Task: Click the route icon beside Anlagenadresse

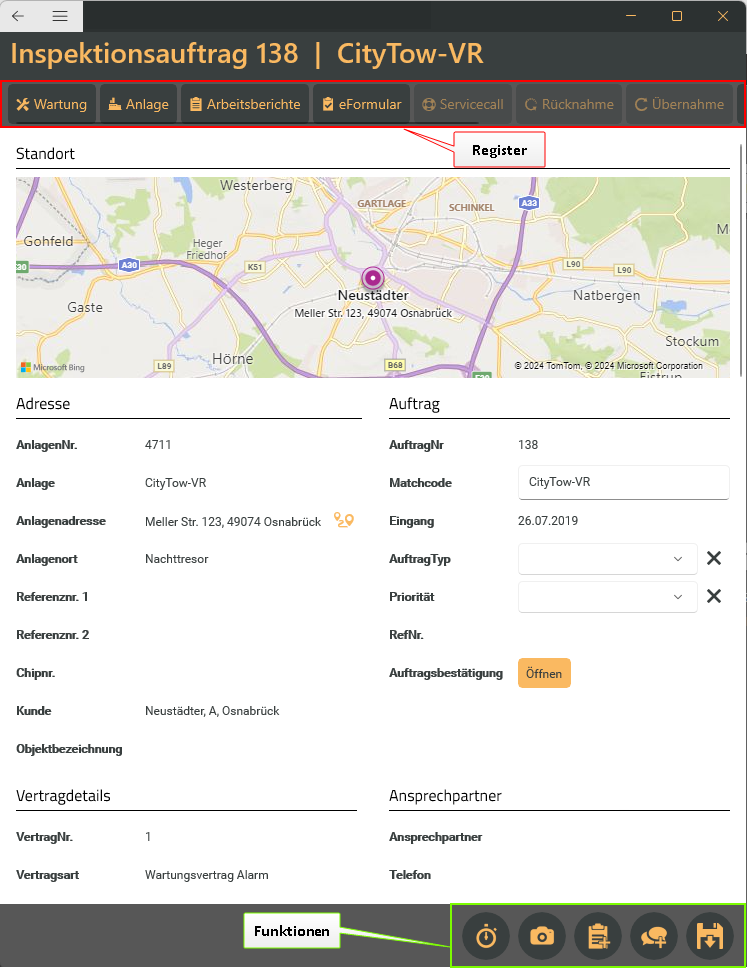Action: [344, 520]
